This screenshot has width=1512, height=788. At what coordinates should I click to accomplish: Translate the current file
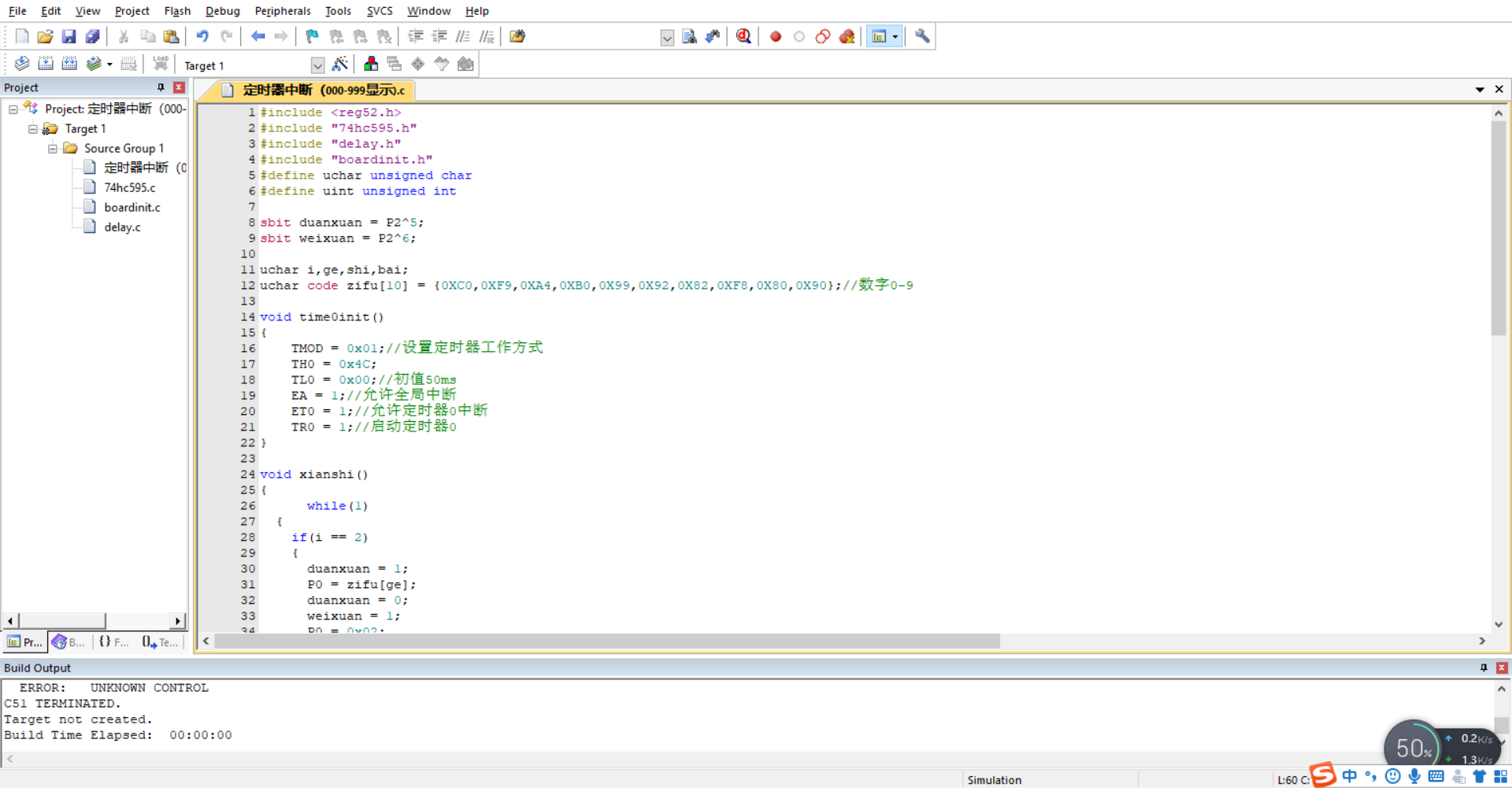[x=22, y=64]
